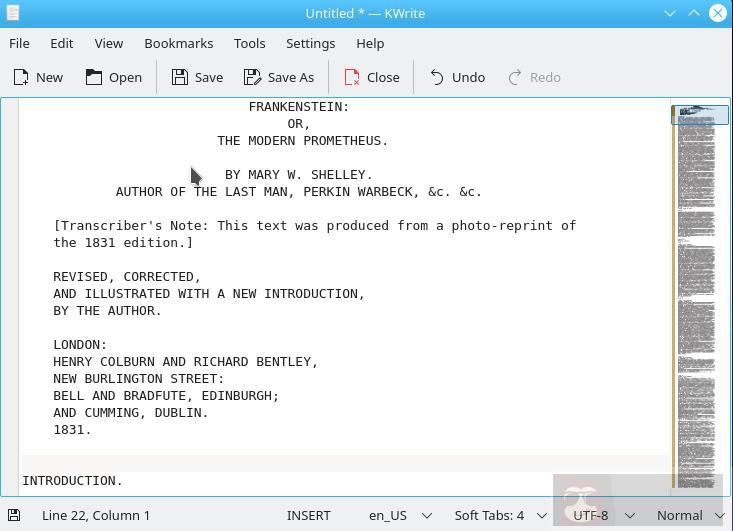Open the Tools menu
Viewport: 733px width, 531px height.
[249, 43]
